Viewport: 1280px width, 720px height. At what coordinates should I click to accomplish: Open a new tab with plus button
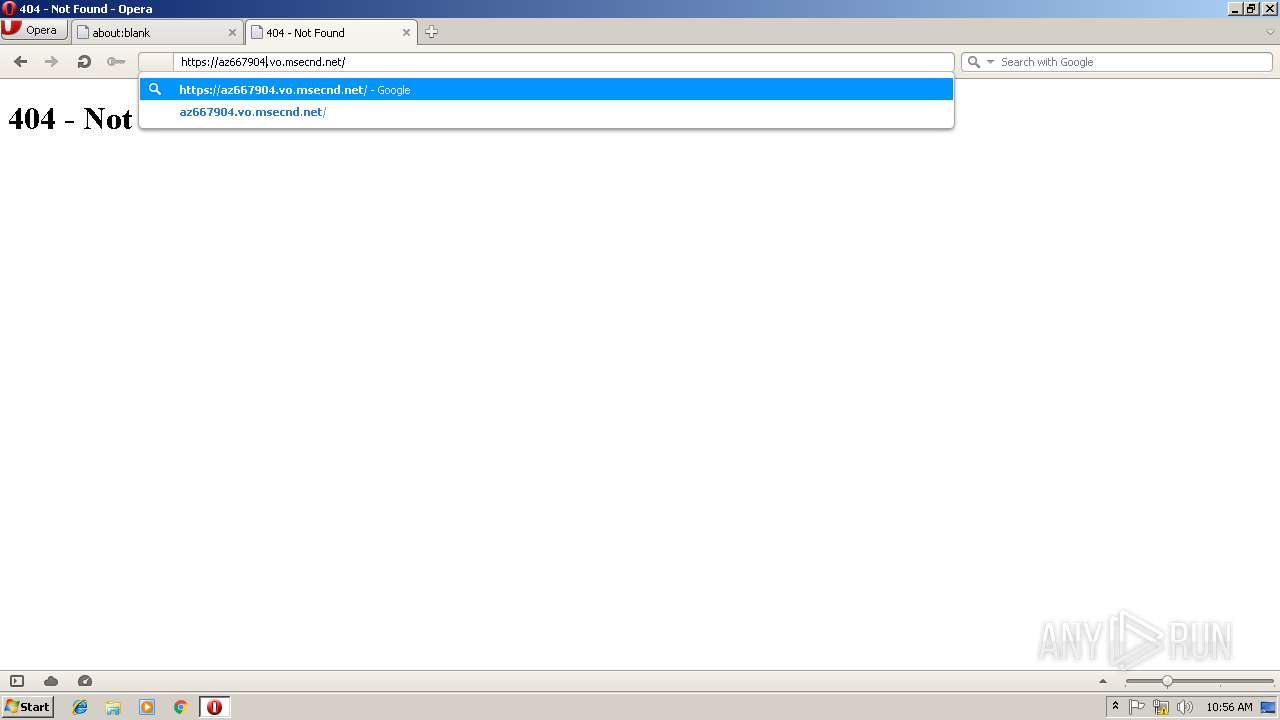431,32
